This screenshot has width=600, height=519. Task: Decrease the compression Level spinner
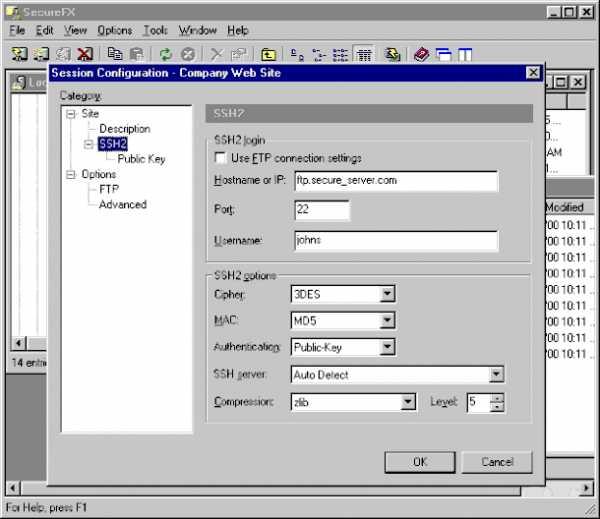pos(497,406)
